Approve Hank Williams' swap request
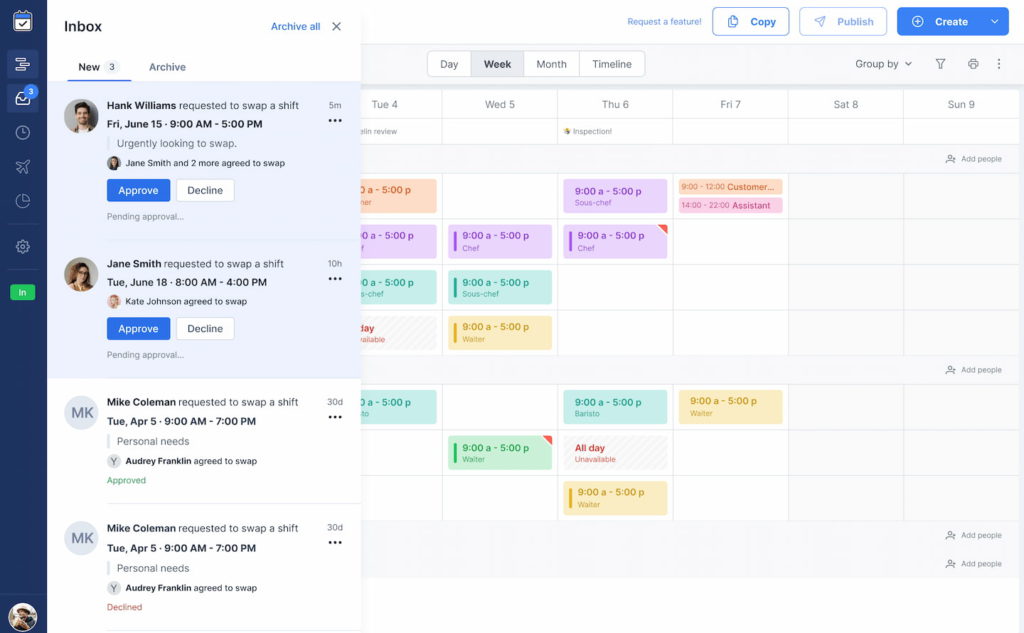 tap(138, 191)
